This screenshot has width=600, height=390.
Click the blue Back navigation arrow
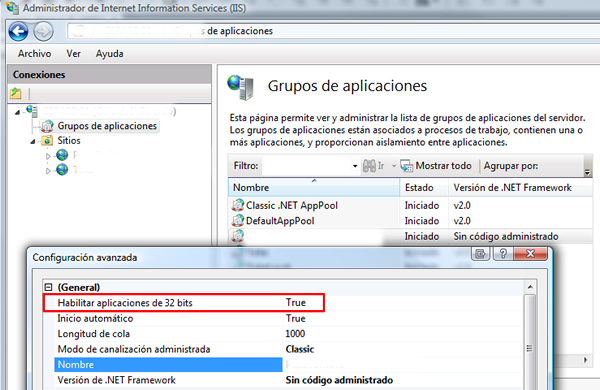pos(18,31)
